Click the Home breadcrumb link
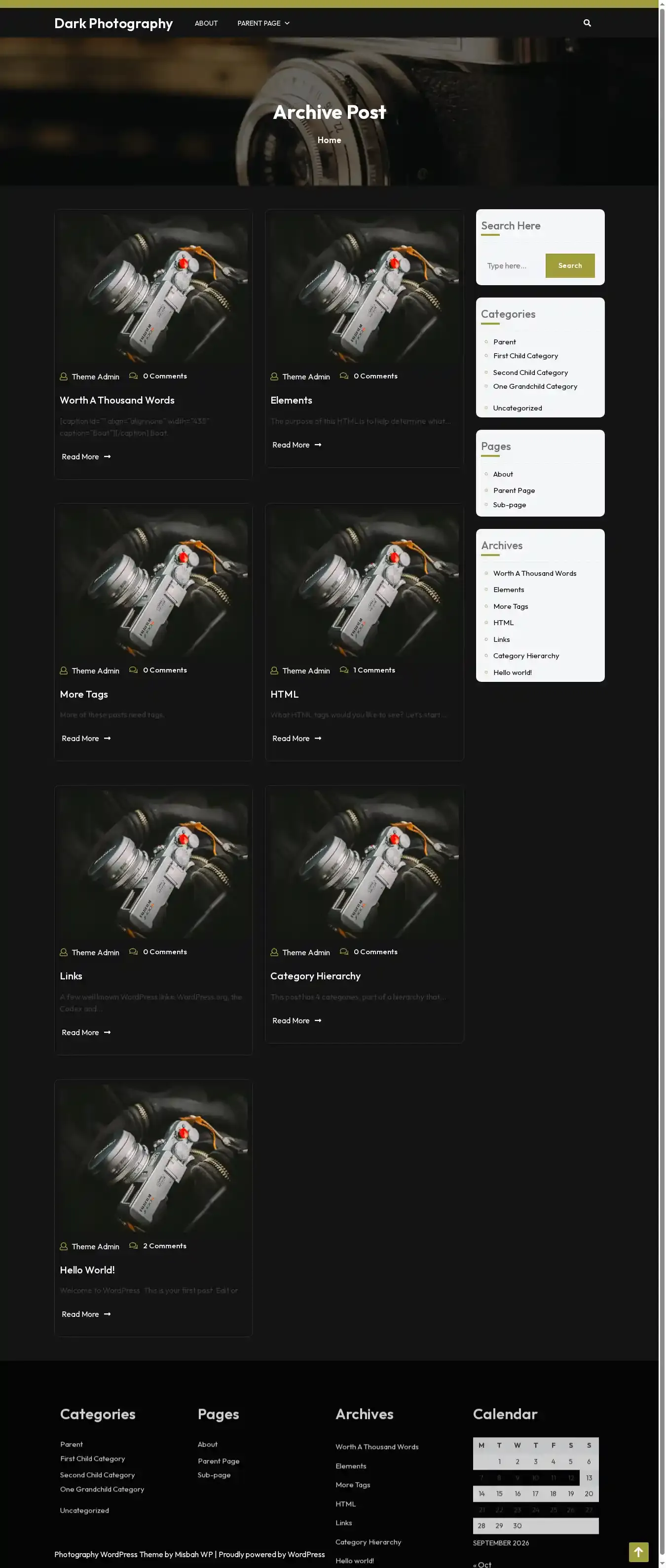 point(329,140)
